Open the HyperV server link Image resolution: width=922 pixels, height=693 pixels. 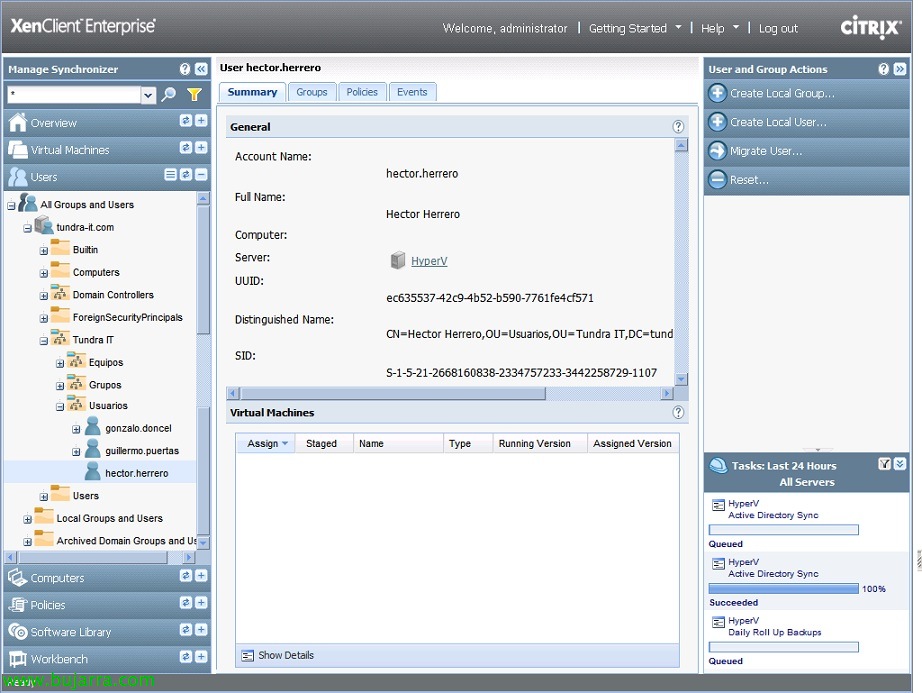[x=429, y=260]
